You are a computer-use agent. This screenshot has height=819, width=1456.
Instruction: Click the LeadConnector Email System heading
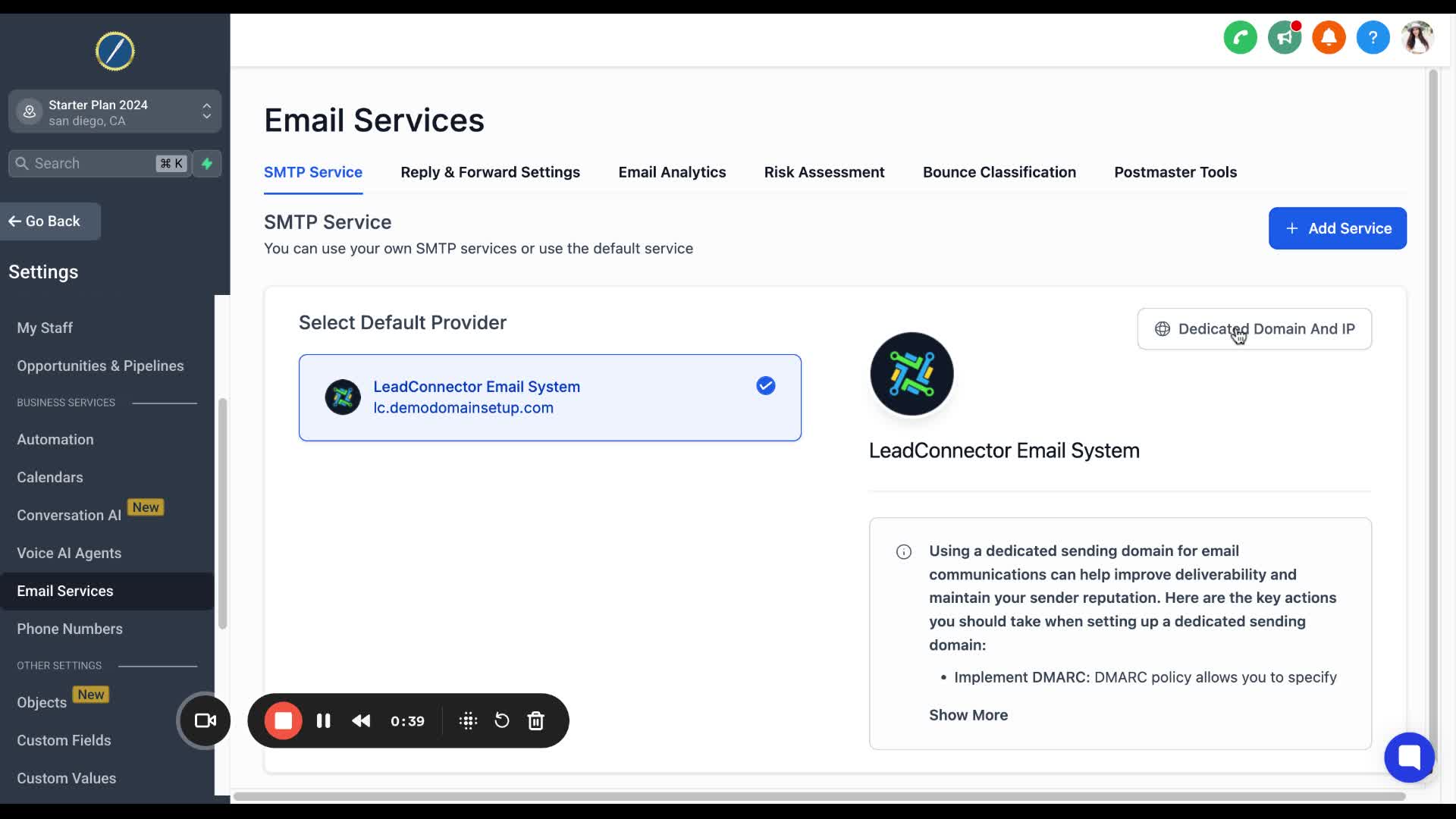[x=1004, y=450]
